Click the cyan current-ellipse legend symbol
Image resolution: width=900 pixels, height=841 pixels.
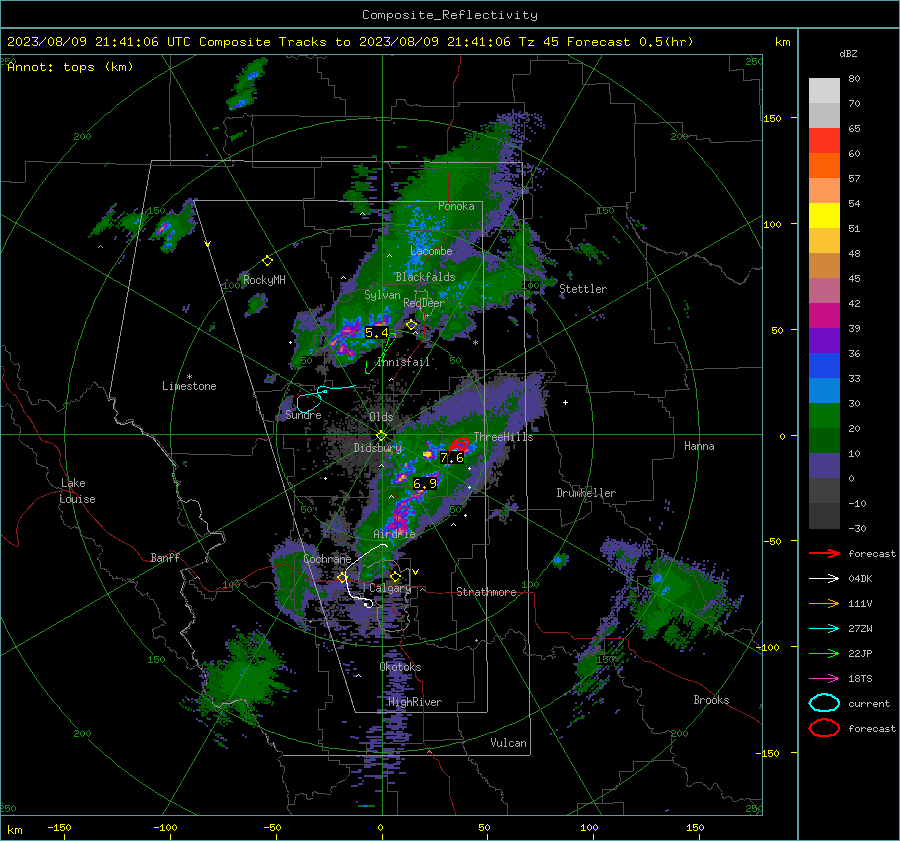(824, 703)
